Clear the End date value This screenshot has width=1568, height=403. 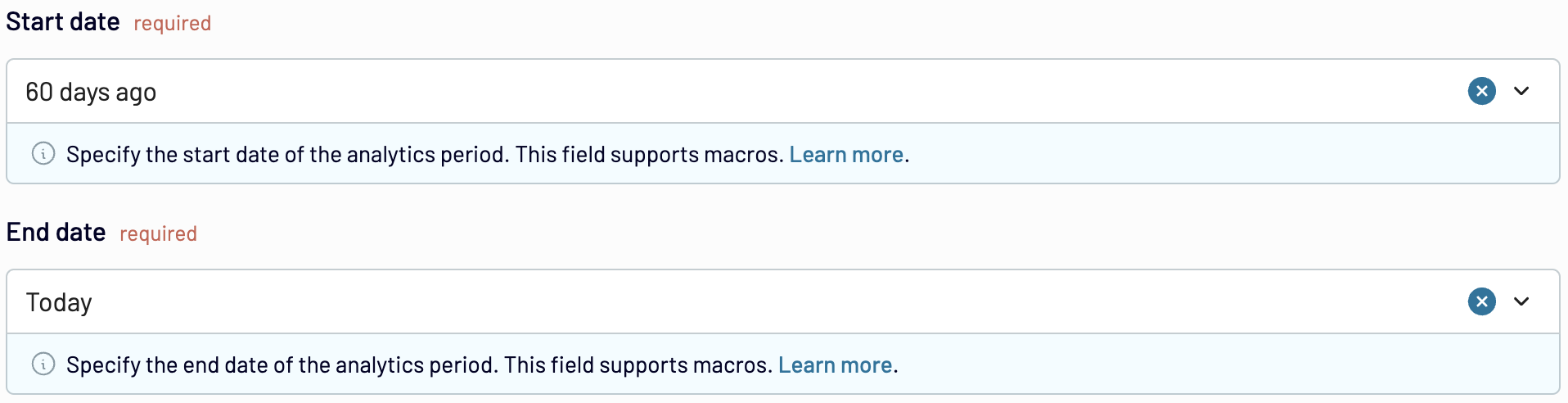click(1481, 301)
